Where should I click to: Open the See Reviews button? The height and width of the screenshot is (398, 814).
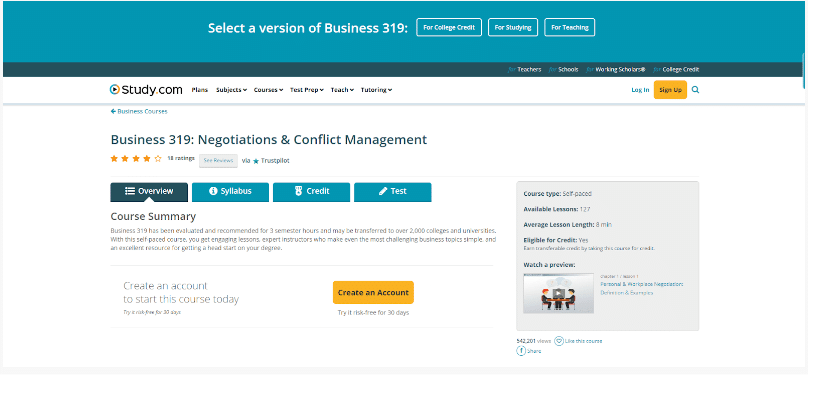218,161
